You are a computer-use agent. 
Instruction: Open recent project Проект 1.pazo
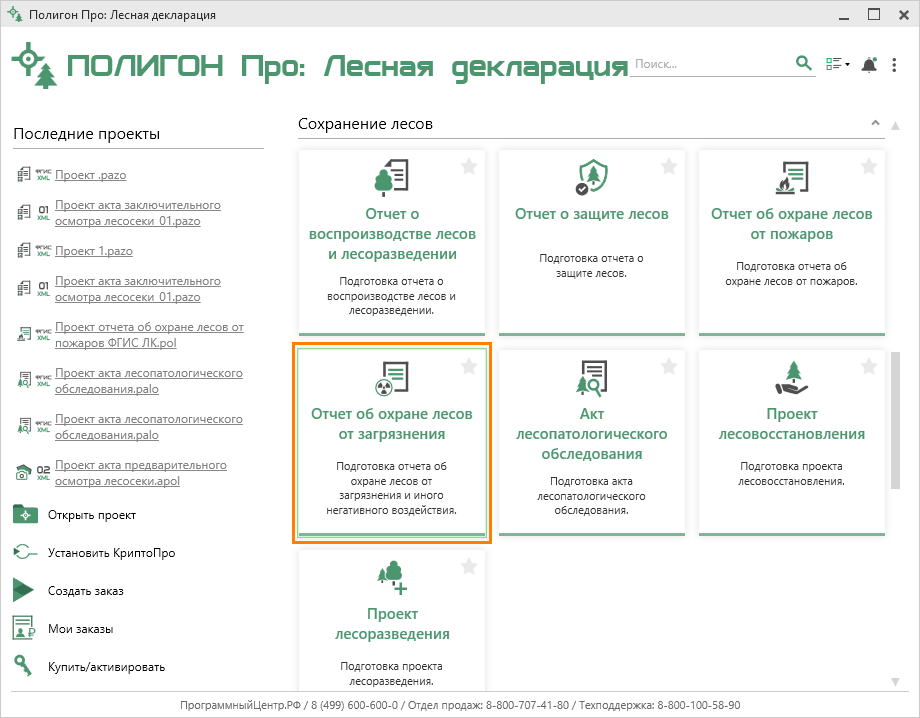coord(94,250)
